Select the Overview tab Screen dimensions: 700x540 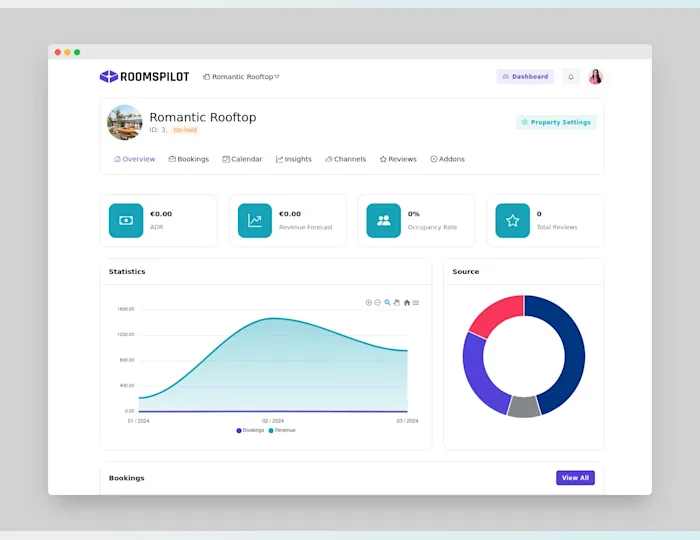point(134,159)
